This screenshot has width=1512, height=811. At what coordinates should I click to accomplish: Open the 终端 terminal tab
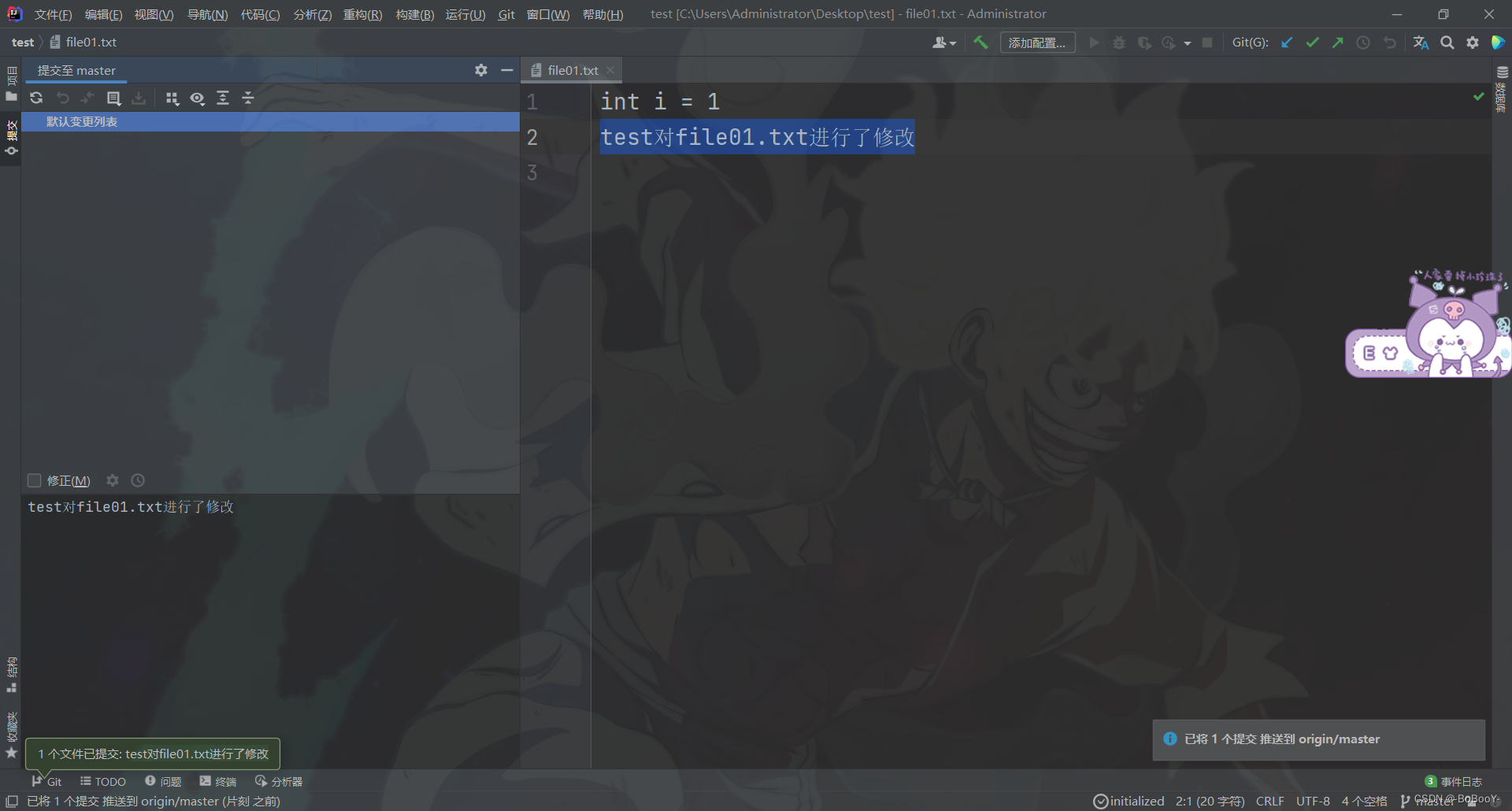[x=218, y=781]
